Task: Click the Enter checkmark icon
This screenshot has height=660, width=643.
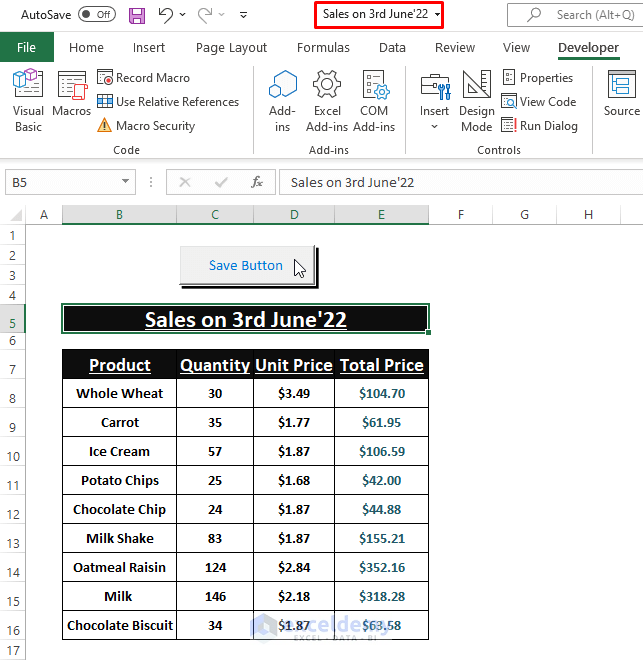Action: (x=221, y=182)
